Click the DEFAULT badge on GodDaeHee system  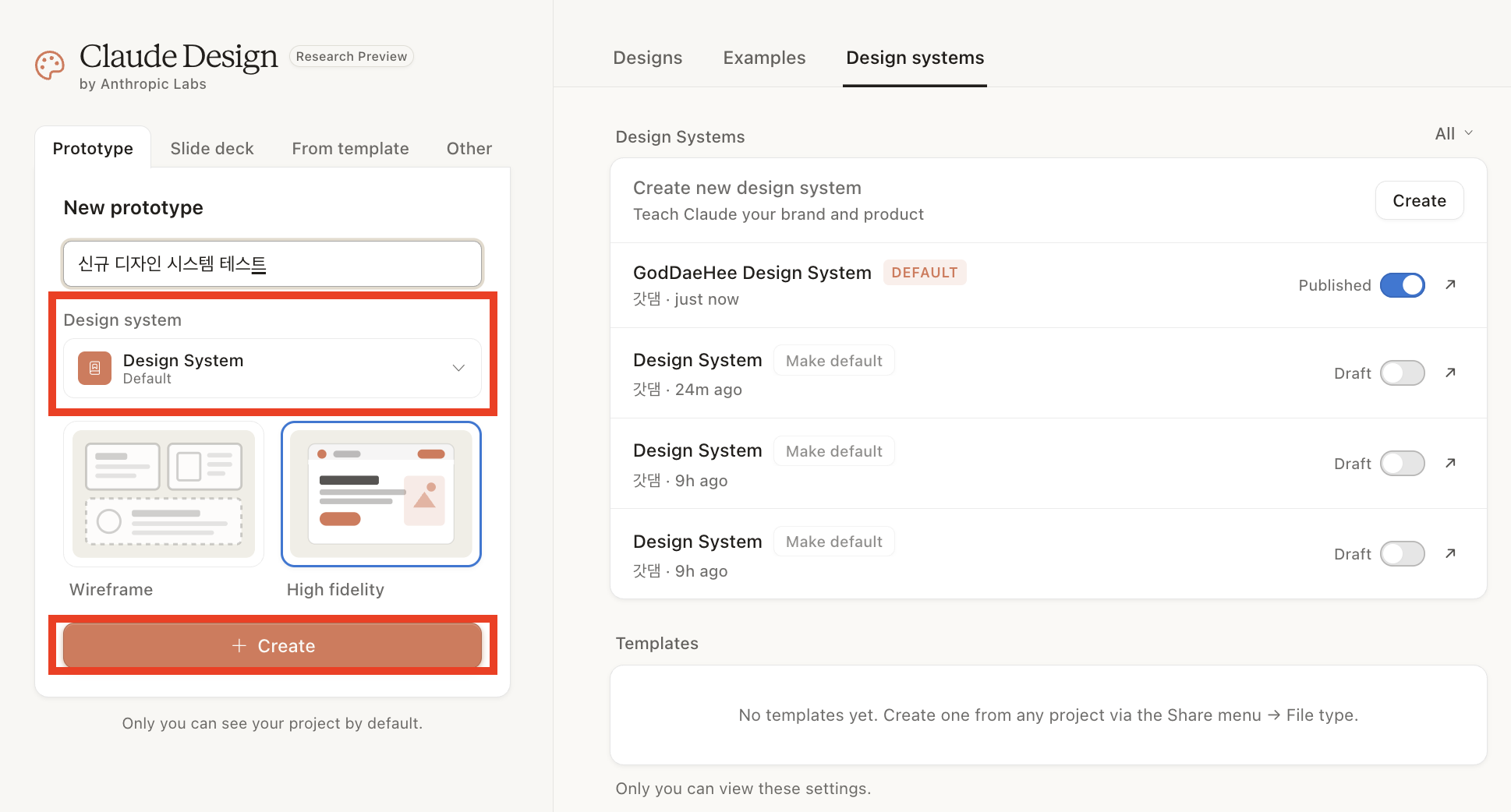[x=924, y=273]
